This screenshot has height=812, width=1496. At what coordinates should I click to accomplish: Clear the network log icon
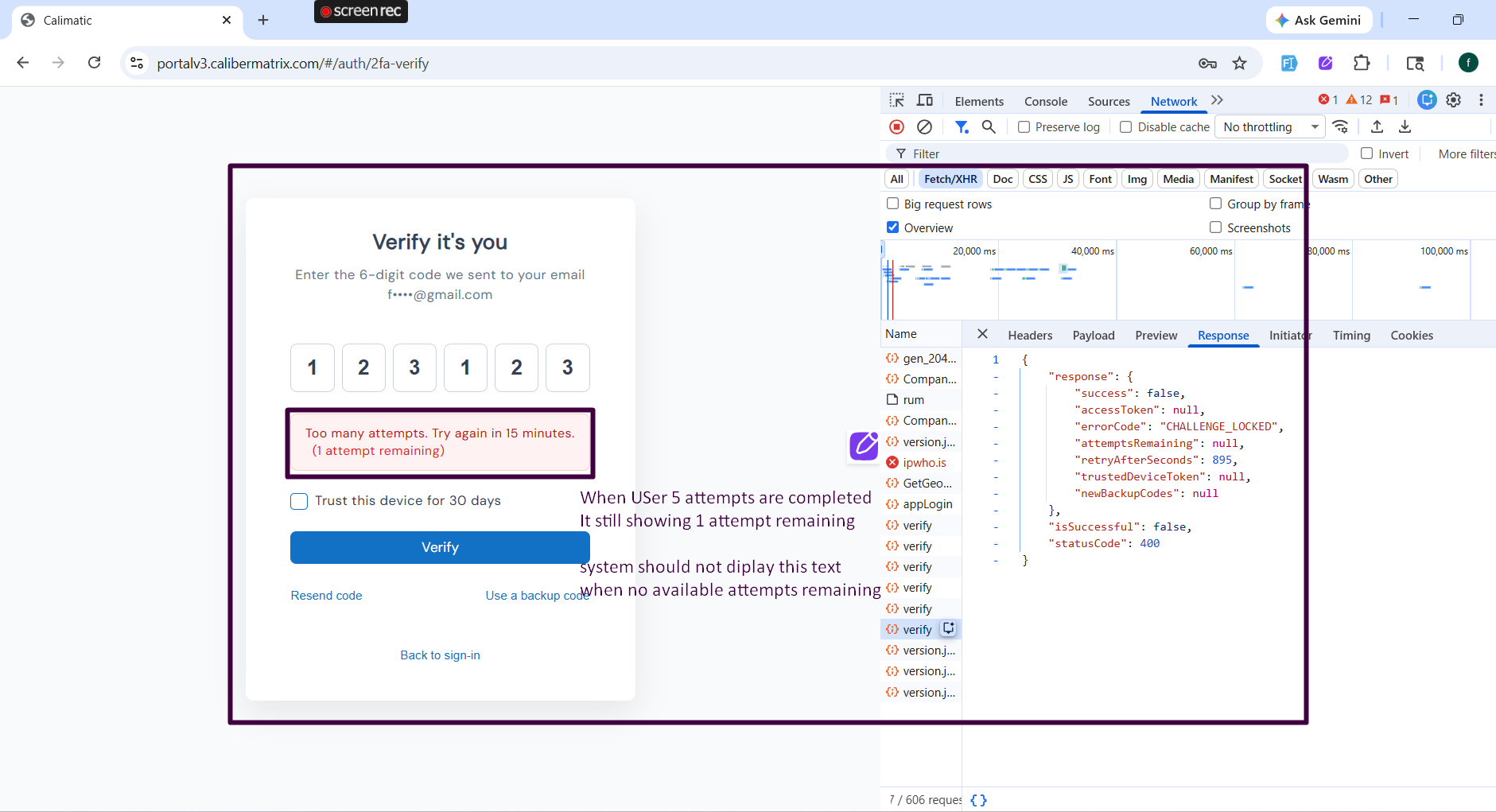(x=924, y=126)
